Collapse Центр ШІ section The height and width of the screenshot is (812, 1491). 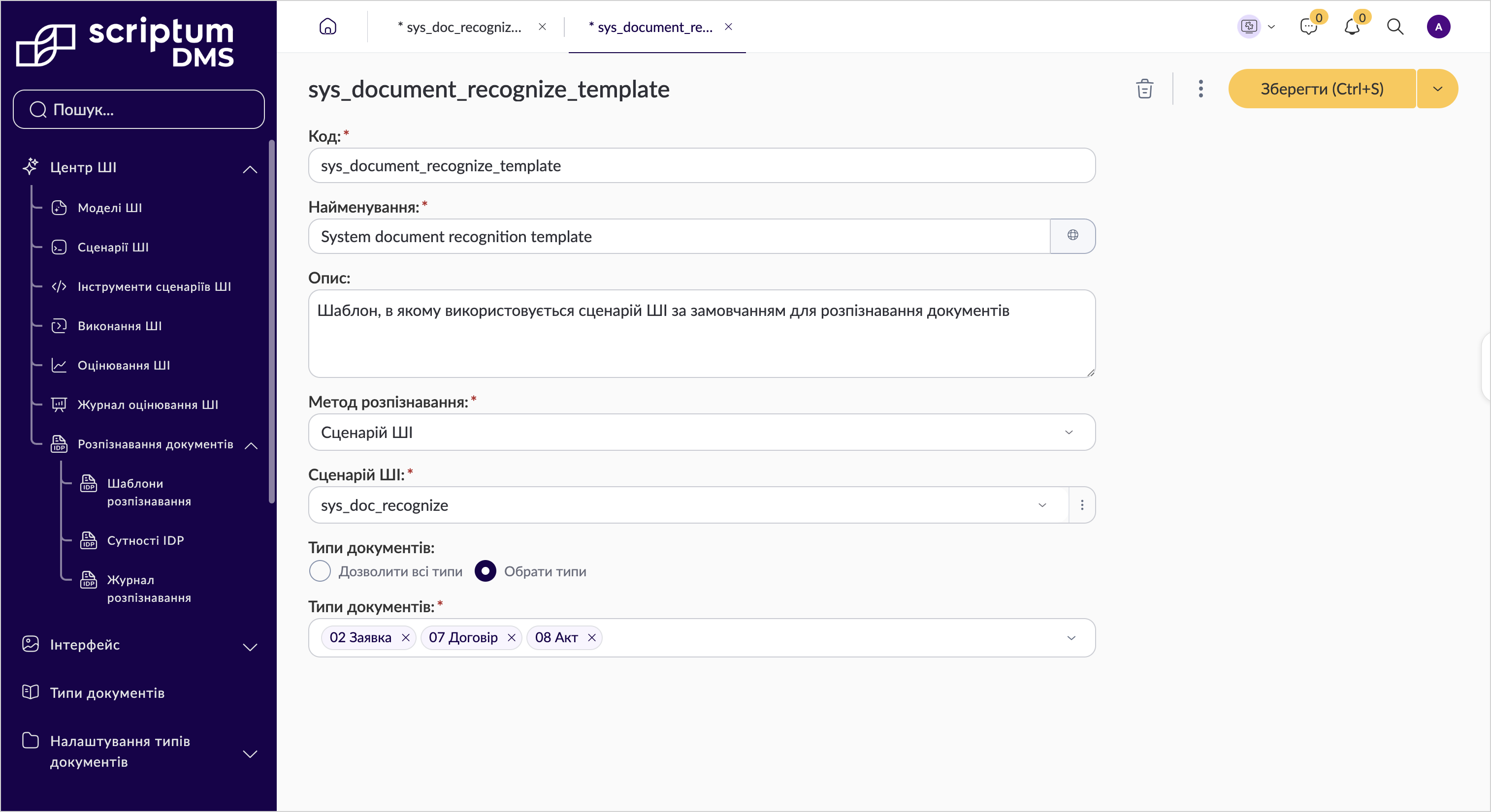[x=250, y=169]
